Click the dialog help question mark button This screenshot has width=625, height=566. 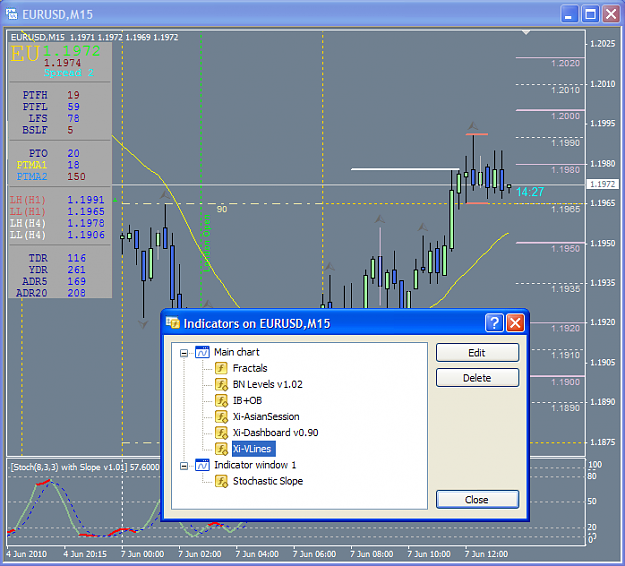coord(494,322)
